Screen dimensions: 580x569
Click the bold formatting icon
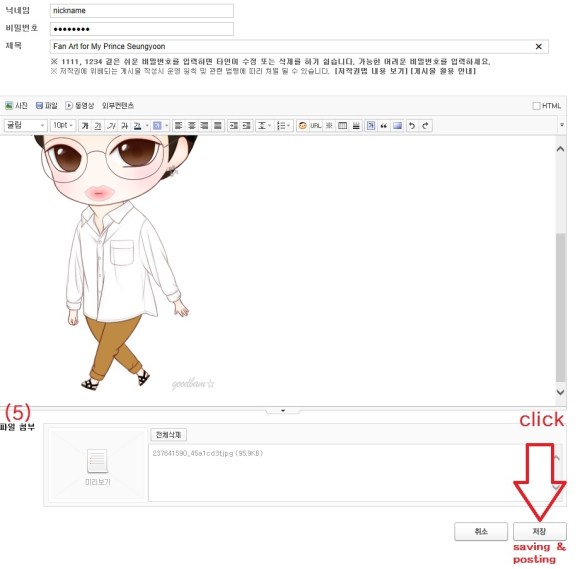tap(85, 126)
